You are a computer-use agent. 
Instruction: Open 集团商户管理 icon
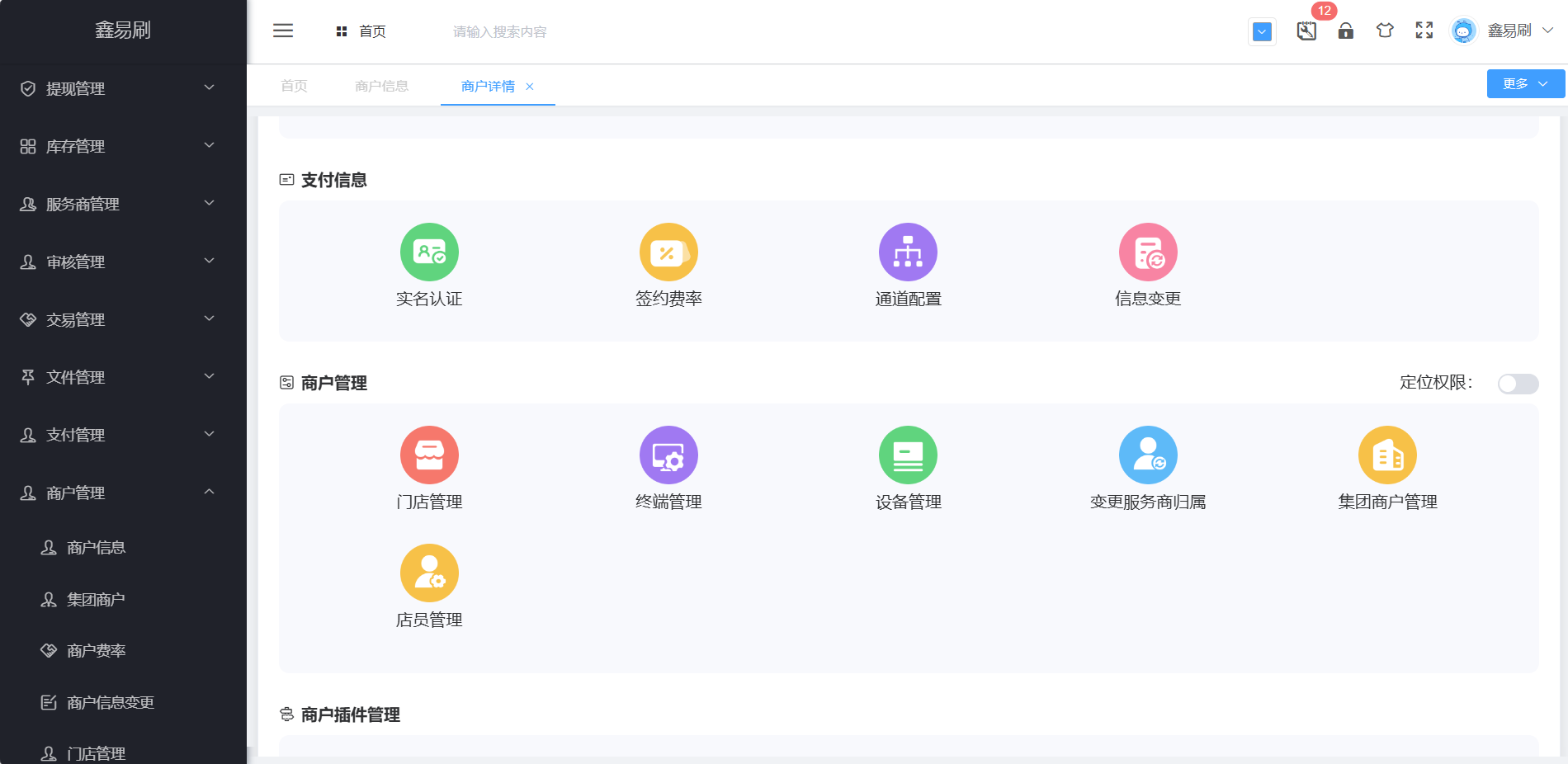coord(1386,455)
